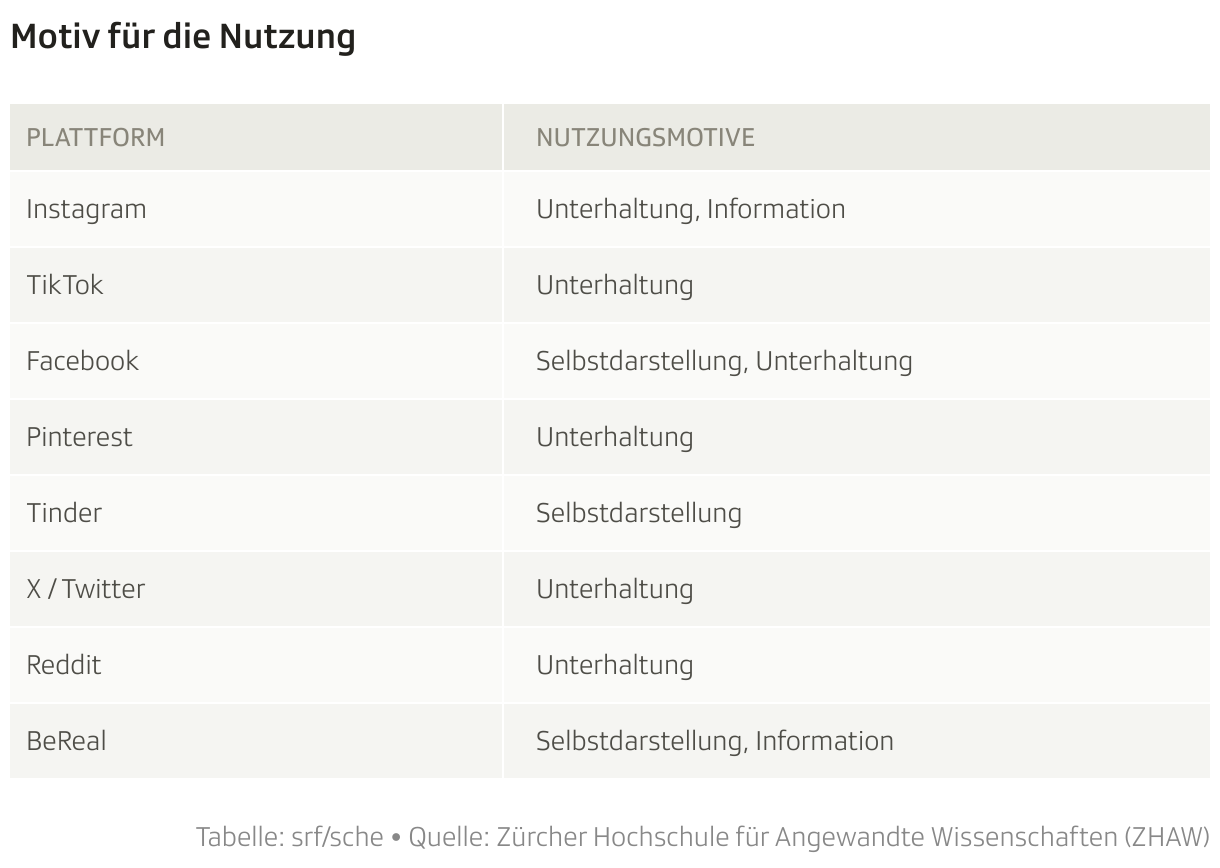Click the Reddit row label
Image resolution: width=1220 pixels, height=868 pixels.
pyautogui.click(x=256, y=665)
